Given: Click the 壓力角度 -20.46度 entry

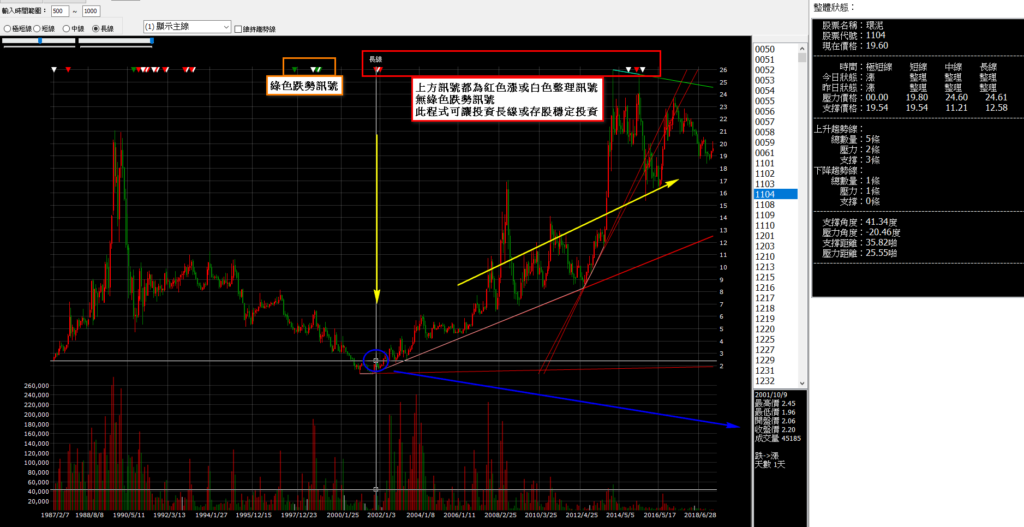Looking at the screenshot, I should coord(861,232).
